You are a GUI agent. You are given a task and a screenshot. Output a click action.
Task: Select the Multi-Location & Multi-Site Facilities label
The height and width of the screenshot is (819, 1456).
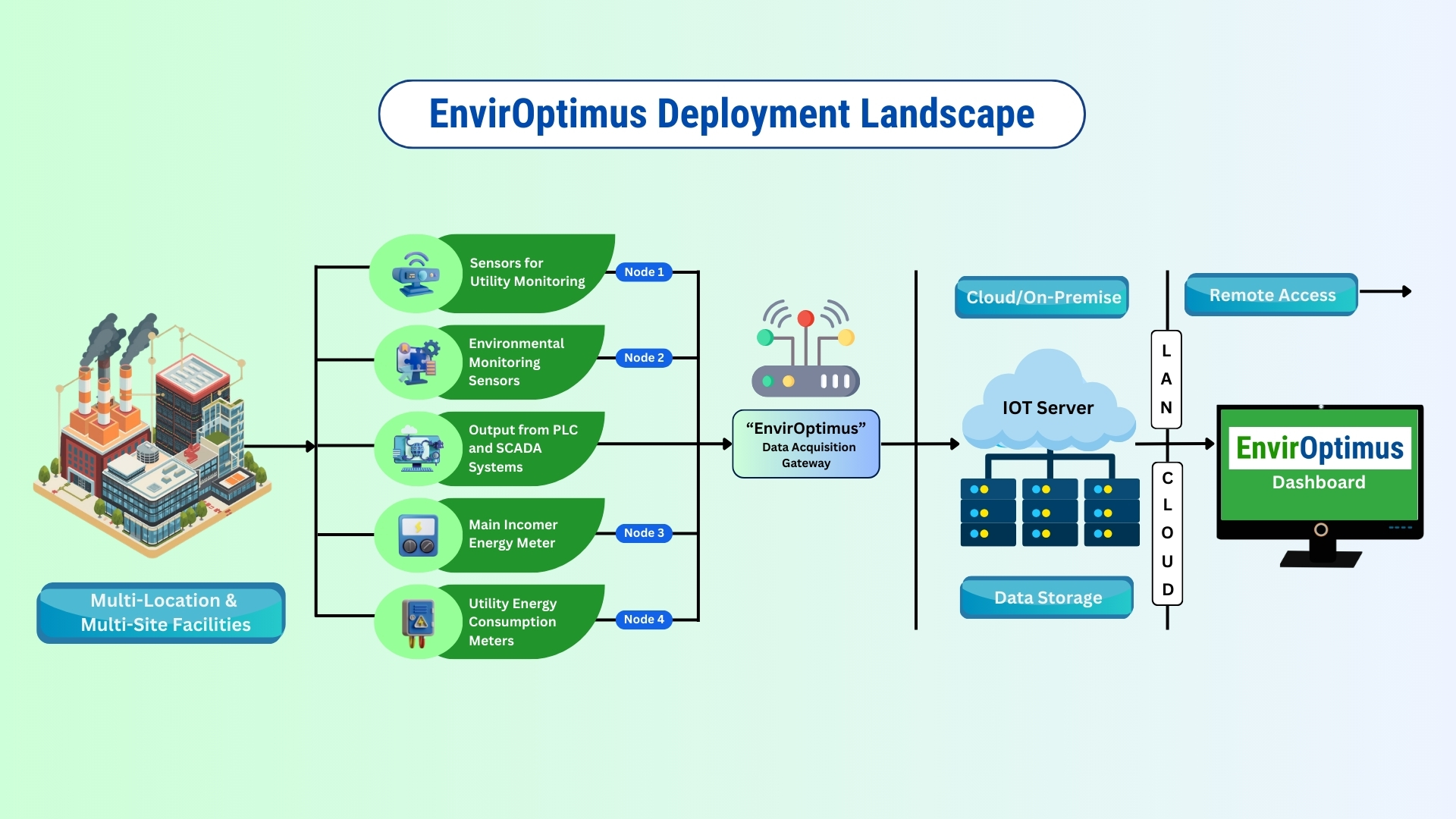pyautogui.click(x=160, y=613)
